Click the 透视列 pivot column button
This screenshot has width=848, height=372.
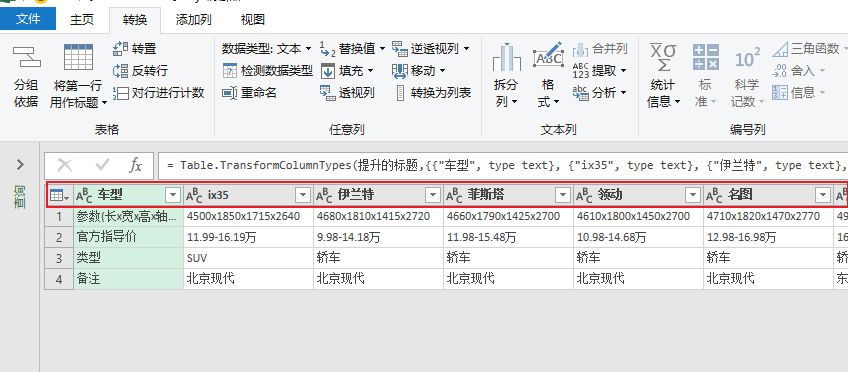(x=347, y=93)
